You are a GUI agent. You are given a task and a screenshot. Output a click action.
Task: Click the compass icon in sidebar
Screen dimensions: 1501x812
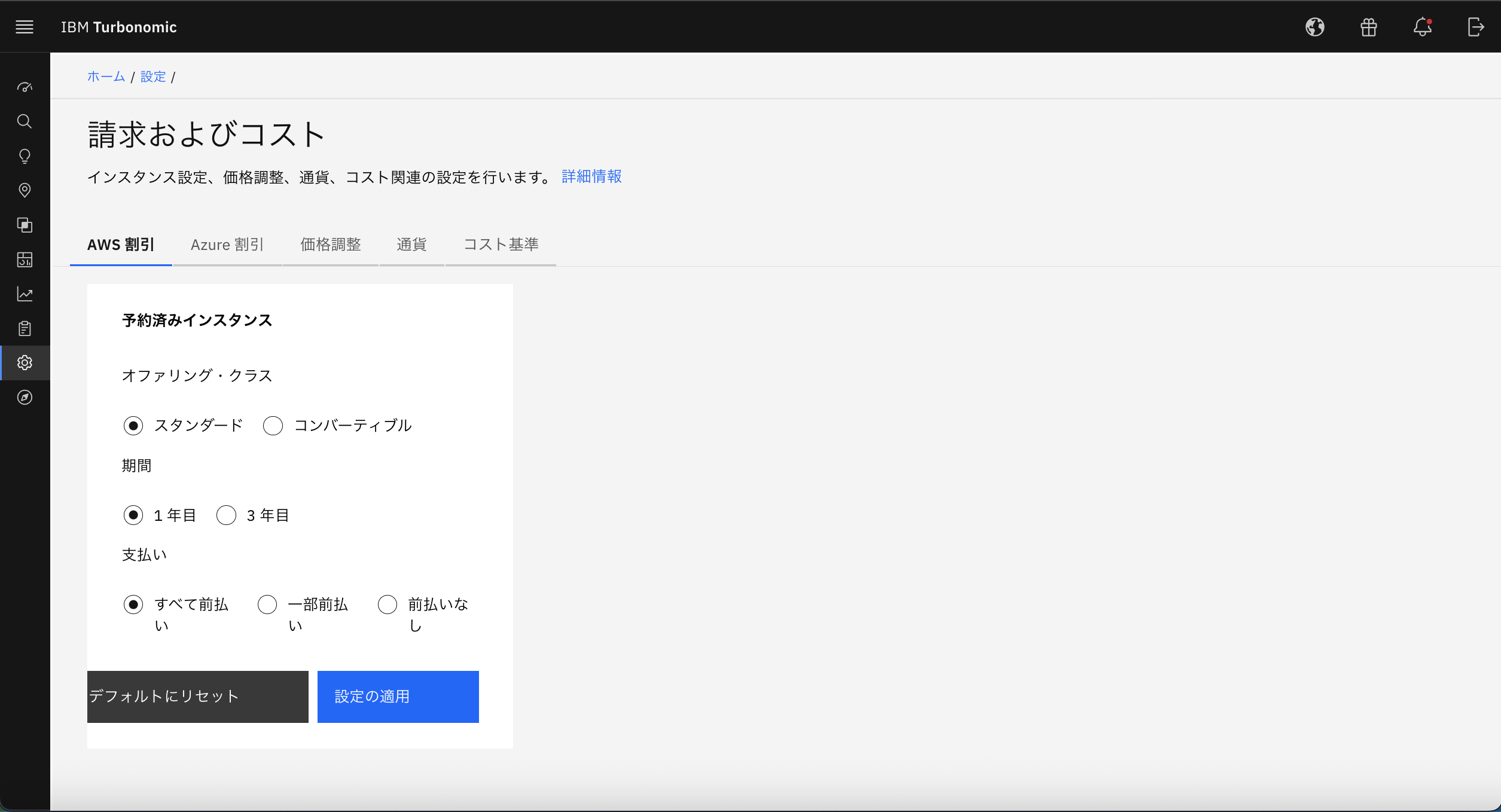(x=25, y=397)
